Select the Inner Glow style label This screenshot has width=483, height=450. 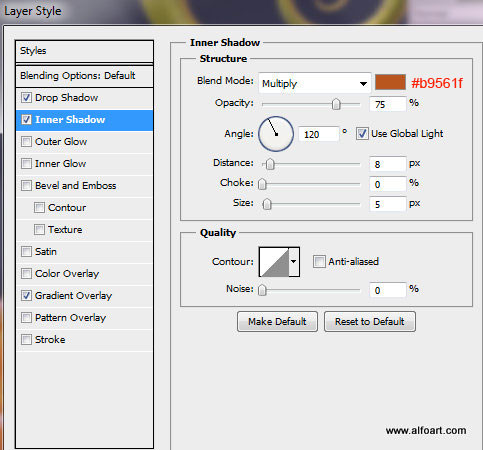click(60, 164)
